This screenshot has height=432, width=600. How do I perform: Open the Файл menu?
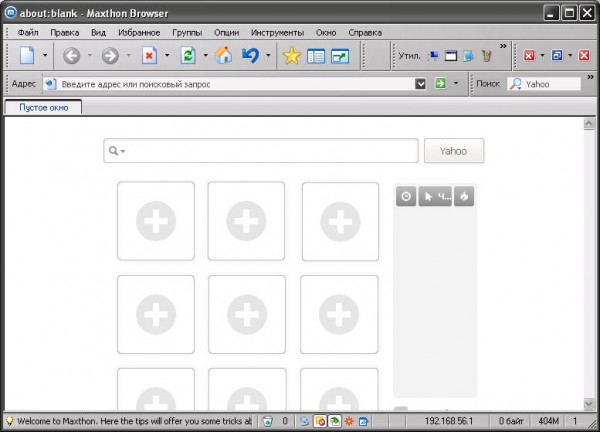point(28,33)
